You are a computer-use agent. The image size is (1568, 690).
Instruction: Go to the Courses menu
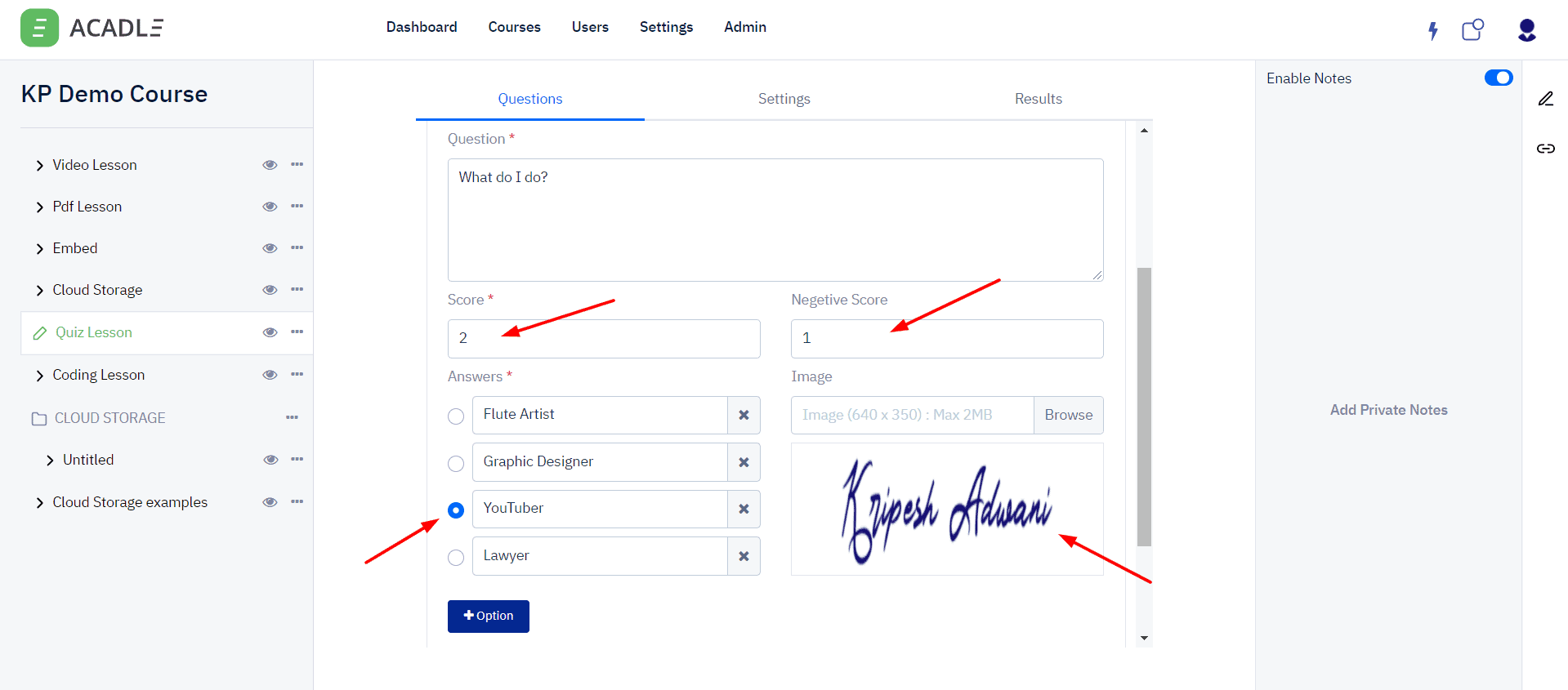[x=515, y=27]
